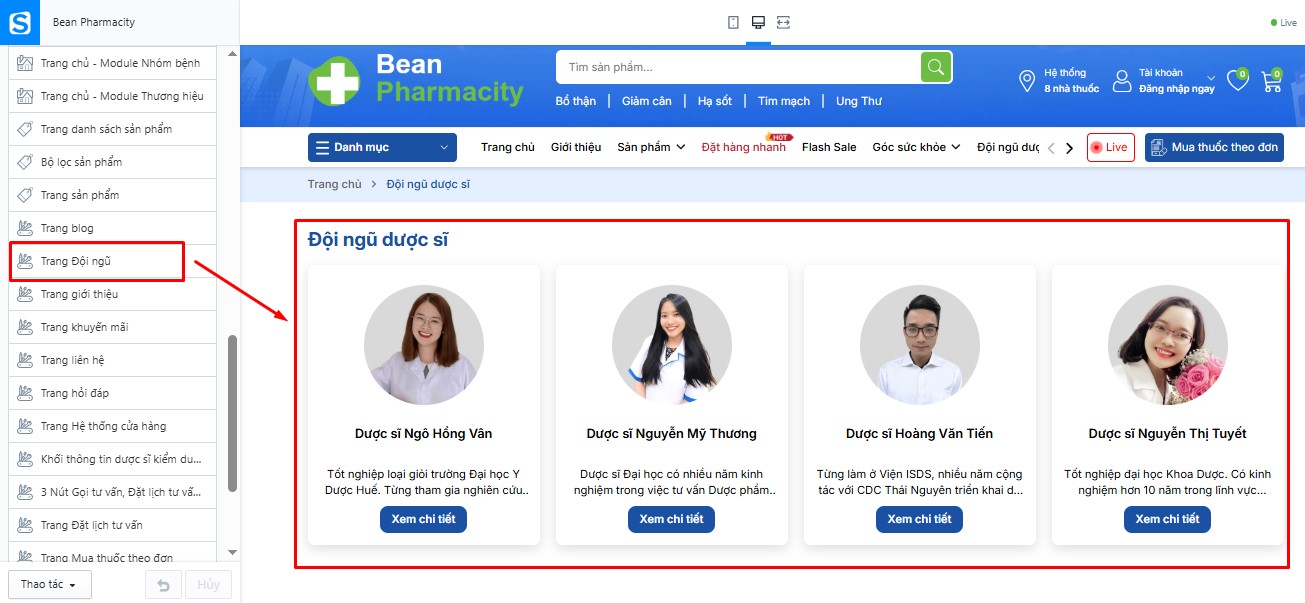Click Xem chi tiết for Nguyễn Mỹ Thương
1305x603 pixels.
coord(671,519)
